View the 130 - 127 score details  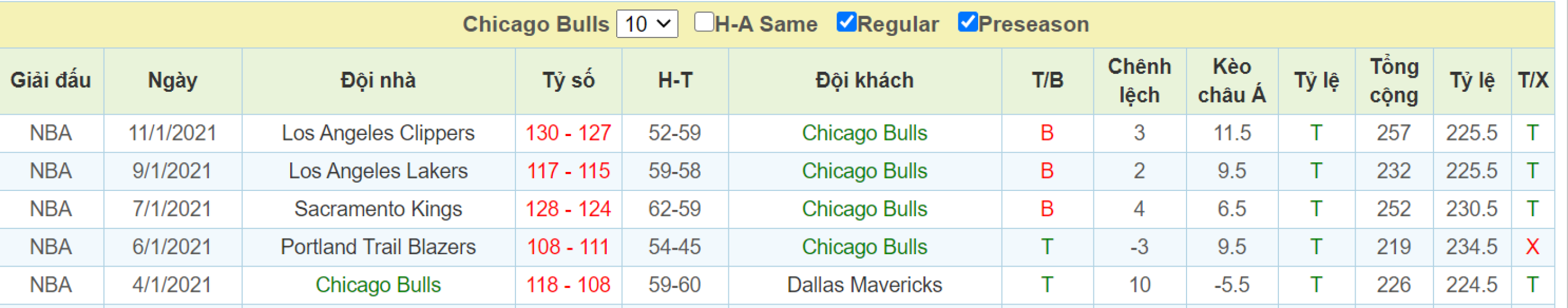click(568, 133)
